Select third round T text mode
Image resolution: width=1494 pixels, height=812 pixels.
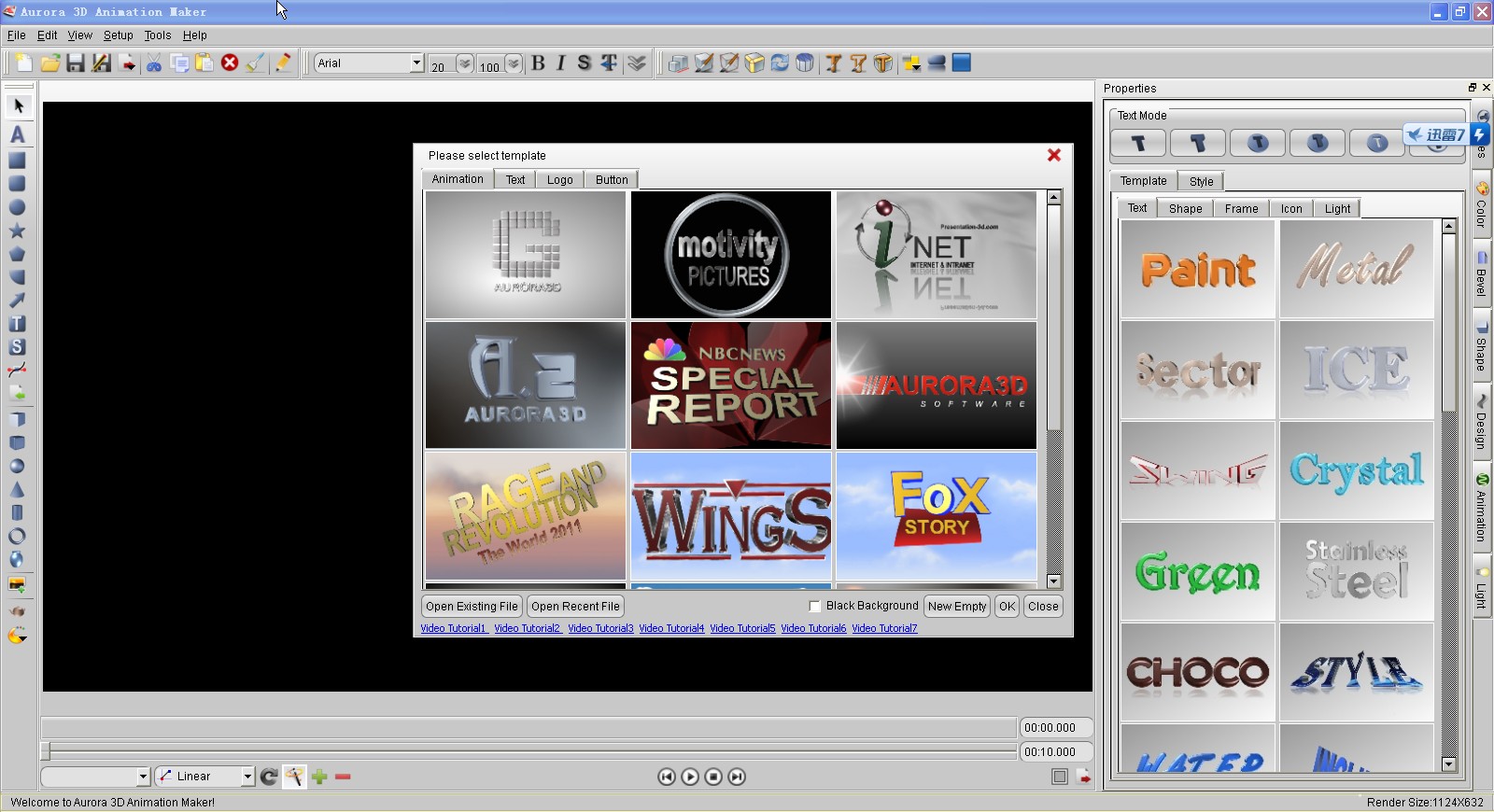click(1258, 143)
